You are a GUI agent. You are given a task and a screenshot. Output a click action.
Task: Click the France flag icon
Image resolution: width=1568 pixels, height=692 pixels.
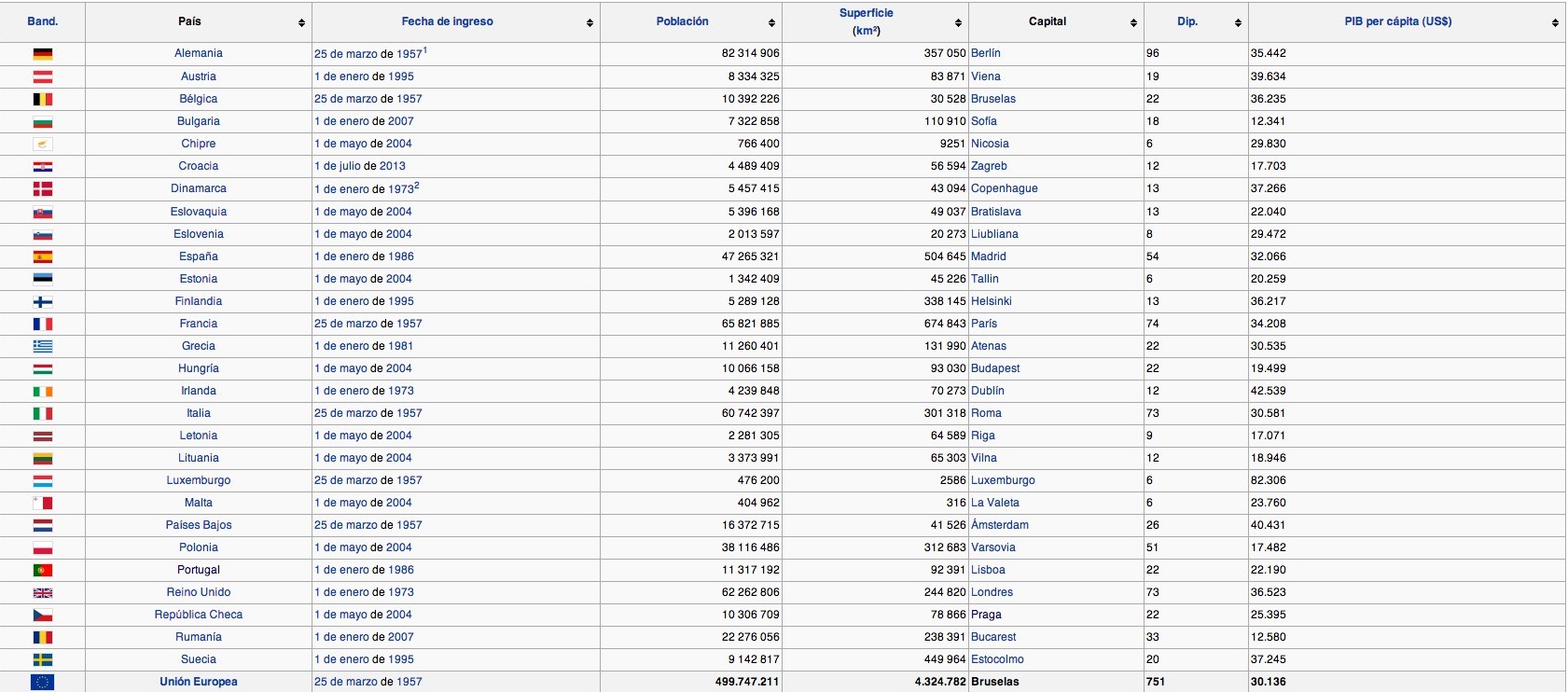[x=43, y=324]
